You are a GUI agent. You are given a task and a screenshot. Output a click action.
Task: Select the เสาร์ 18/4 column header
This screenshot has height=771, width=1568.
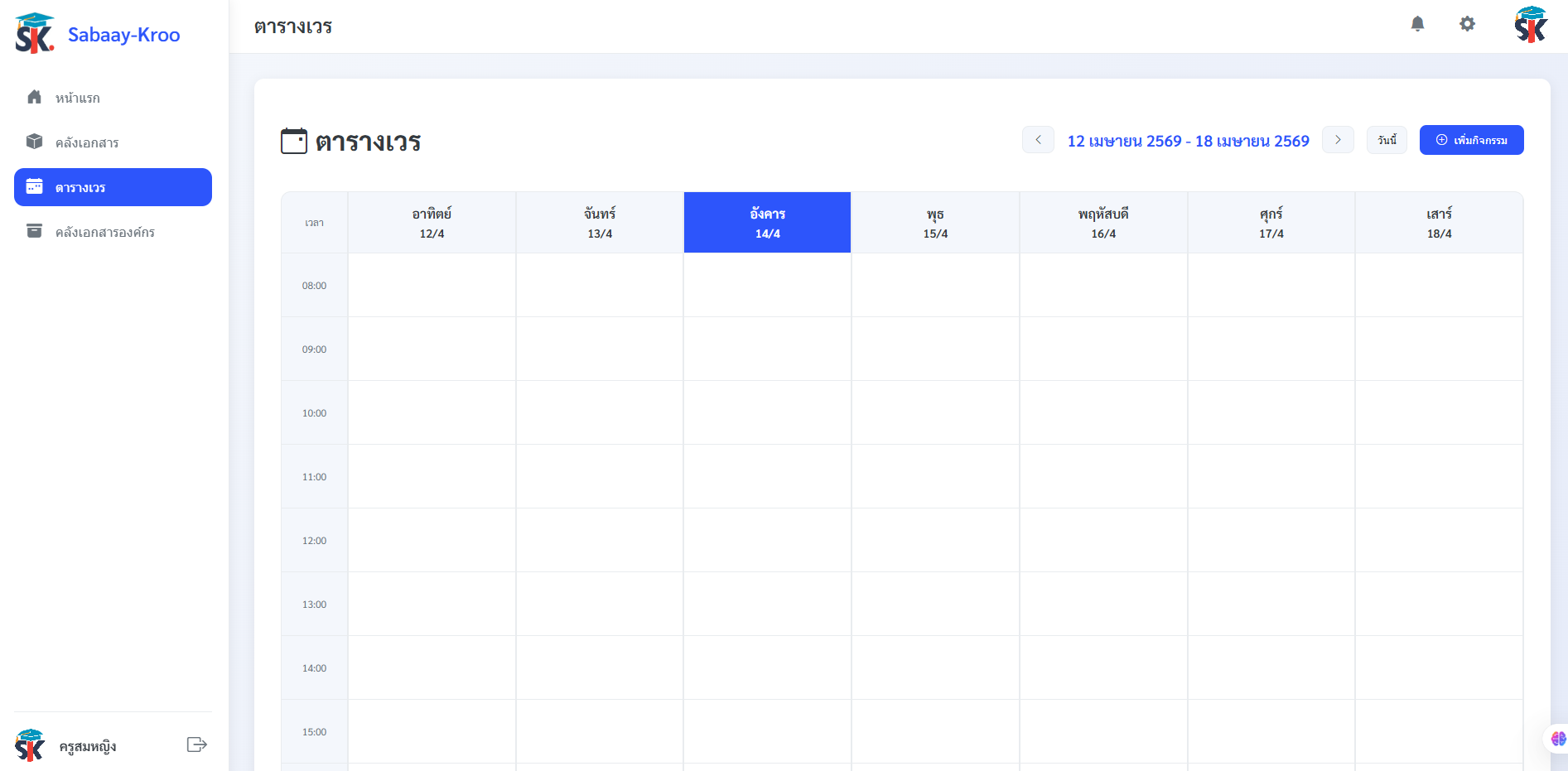(x=1439, y=222)
